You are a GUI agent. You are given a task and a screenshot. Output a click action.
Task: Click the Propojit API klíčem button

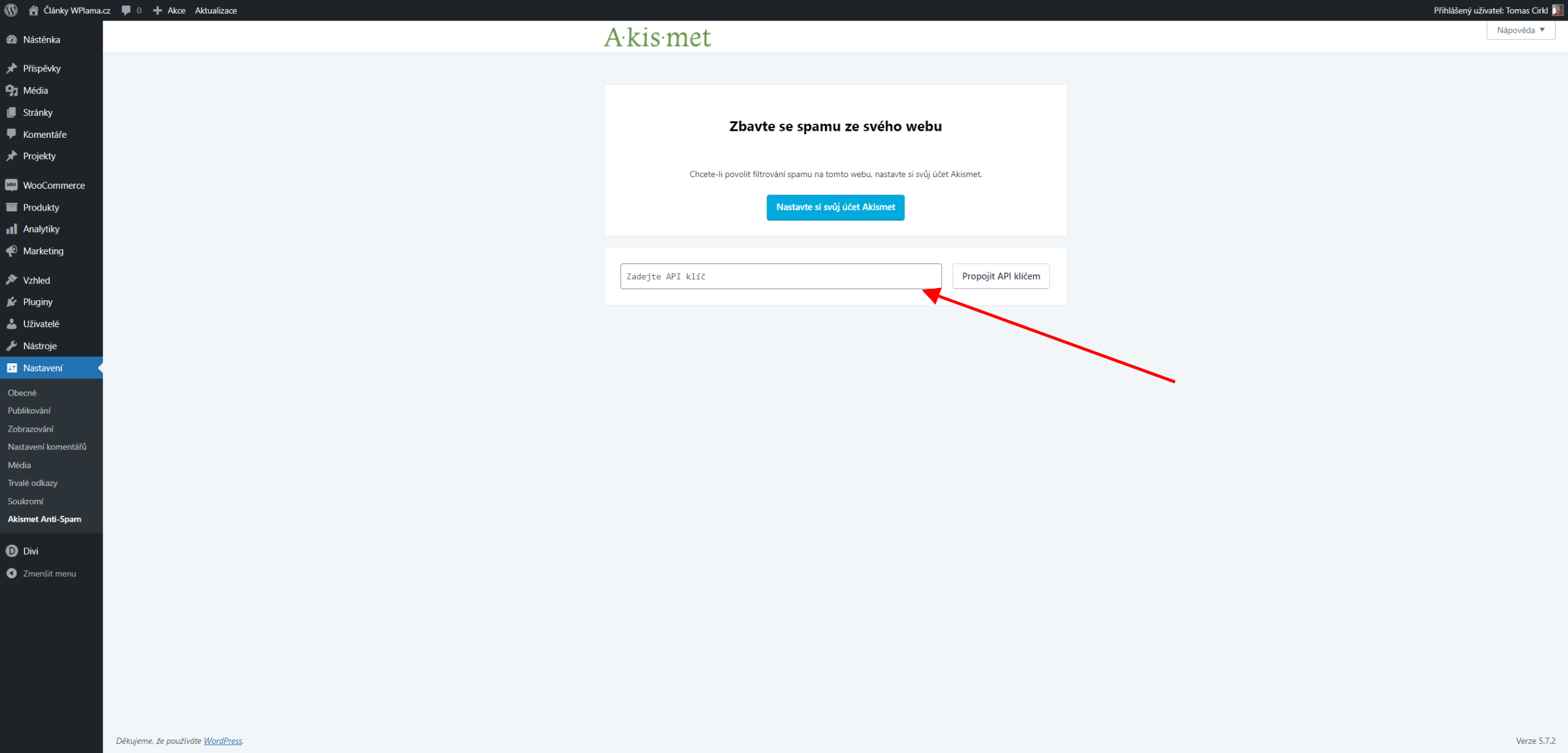click(x=1000, y=276)
